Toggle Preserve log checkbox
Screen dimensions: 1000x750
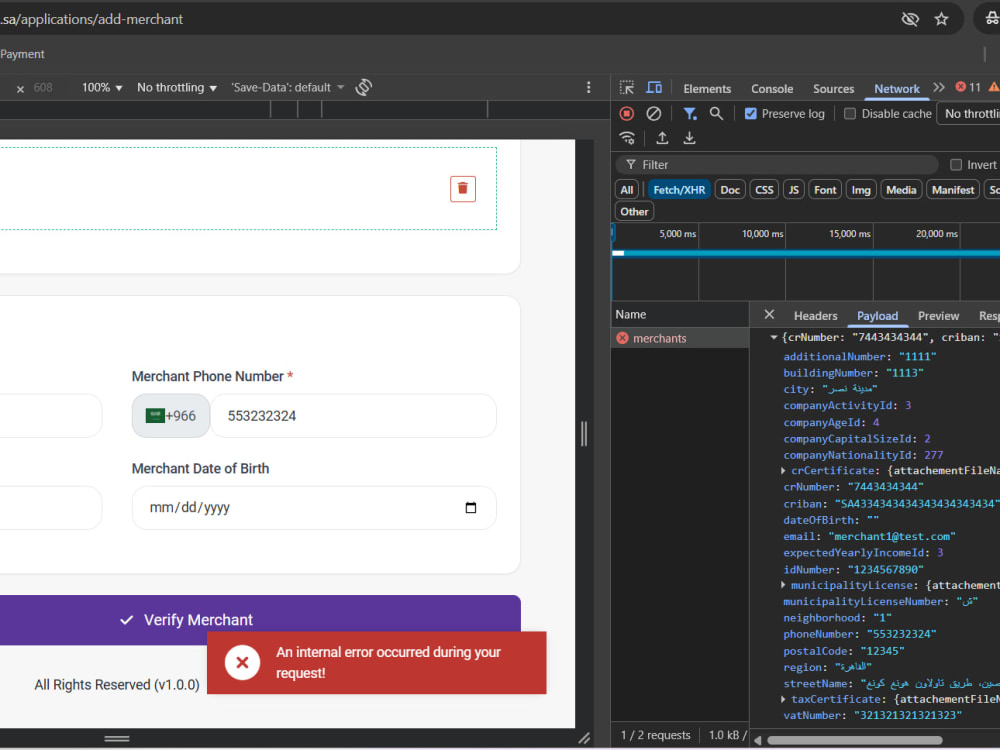[x=751, y=114]
